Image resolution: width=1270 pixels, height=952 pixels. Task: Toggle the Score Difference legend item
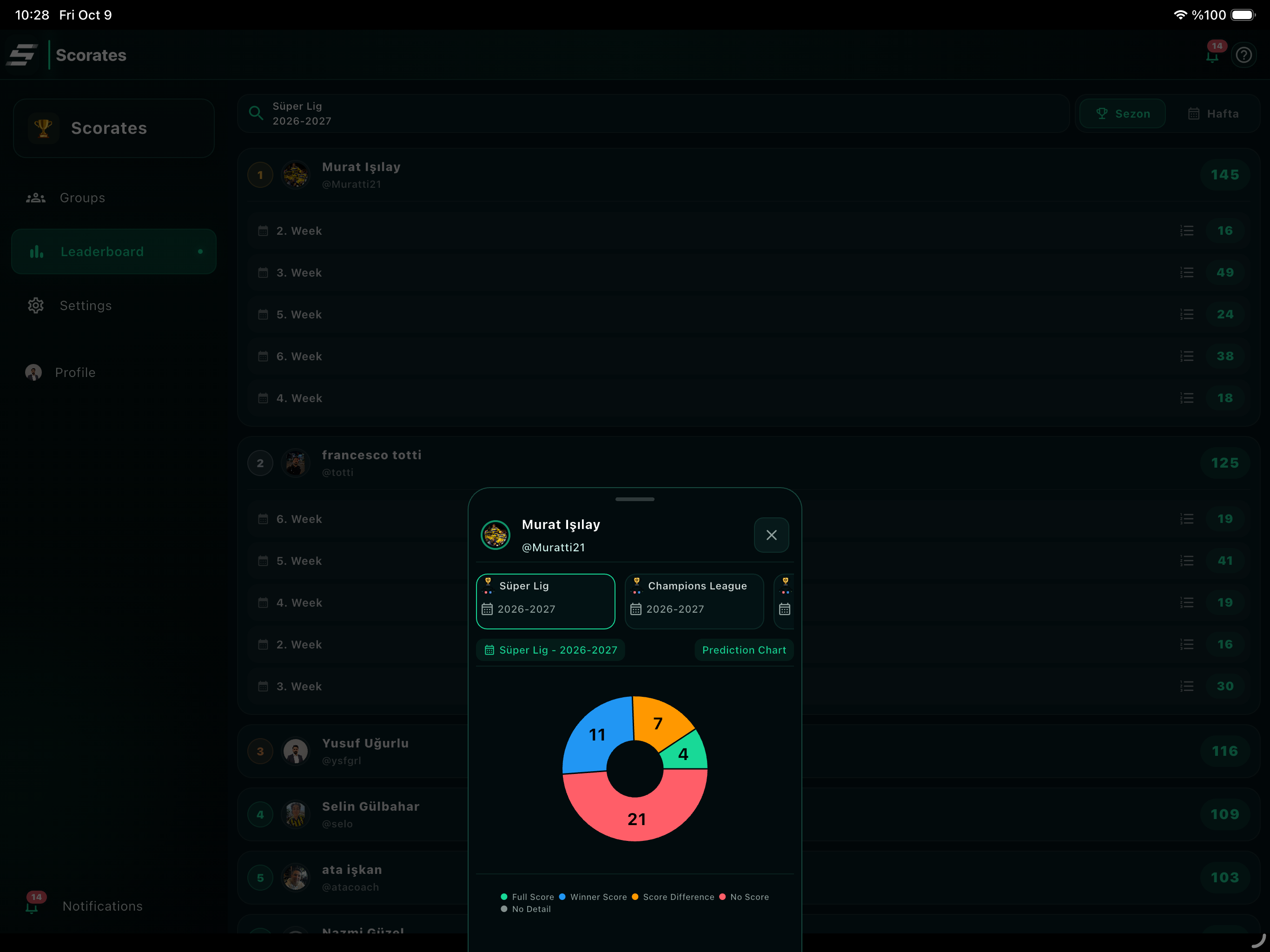[673, 897]
